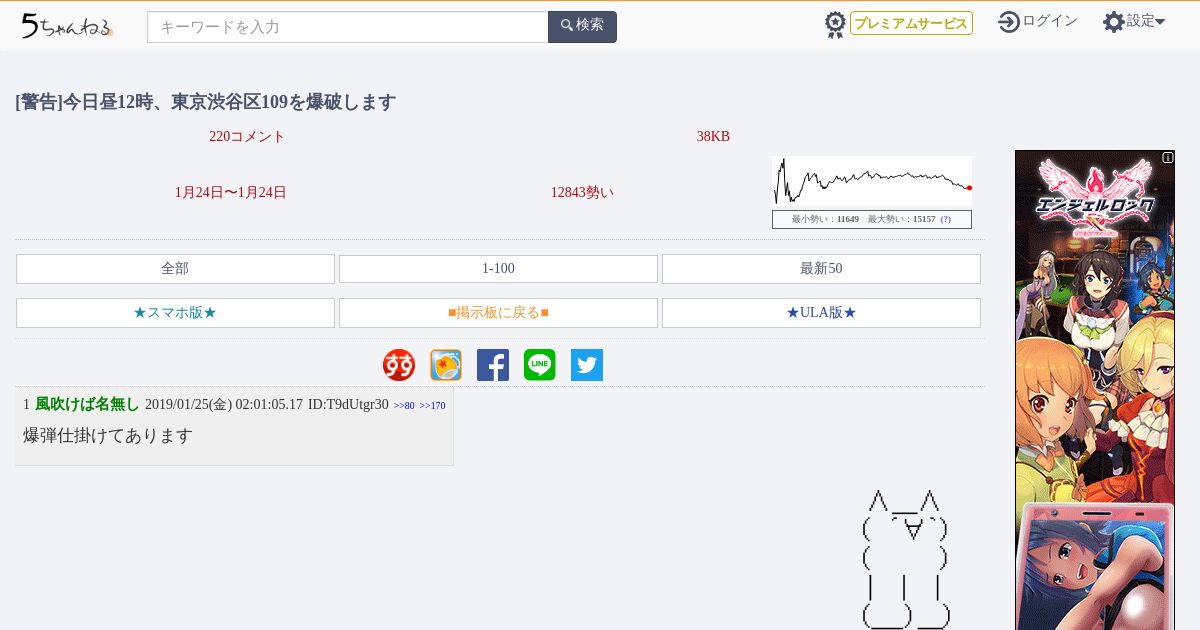Screen dimensions: 1200x630
Task: Open the 5ちゃんねる logo homepage
Action: coord(66,26)
